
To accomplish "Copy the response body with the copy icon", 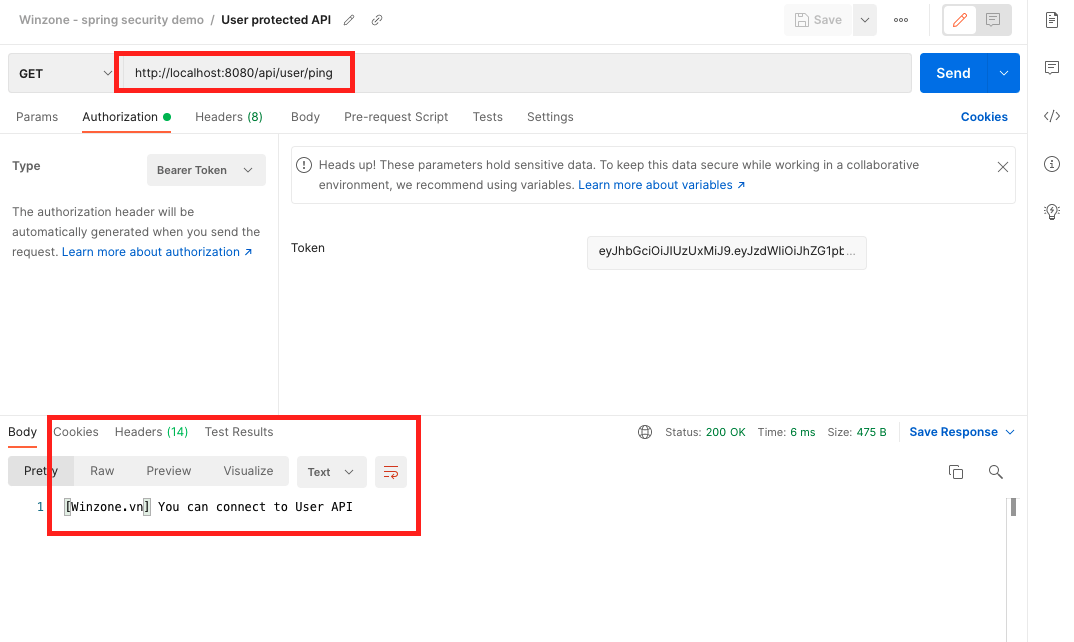I will (956, 472).
